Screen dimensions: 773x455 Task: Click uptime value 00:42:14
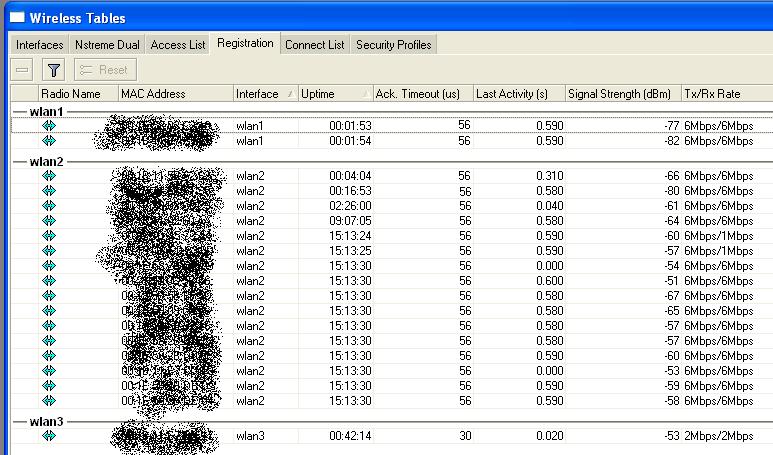point(351,436)
